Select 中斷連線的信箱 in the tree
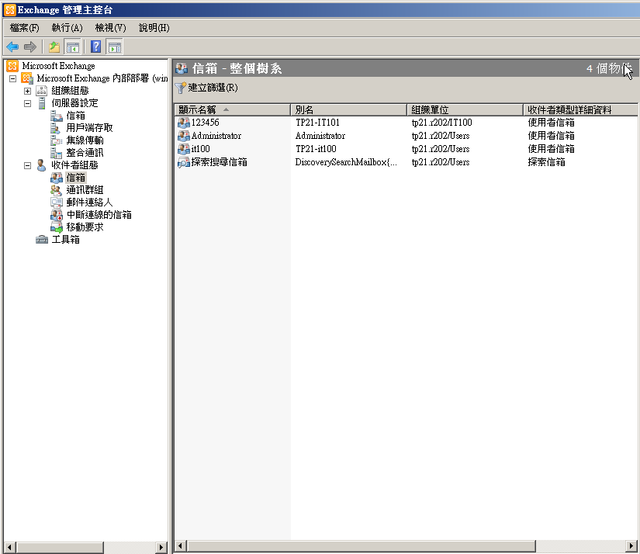Viewport: 640px width, 554px height. 99,215
